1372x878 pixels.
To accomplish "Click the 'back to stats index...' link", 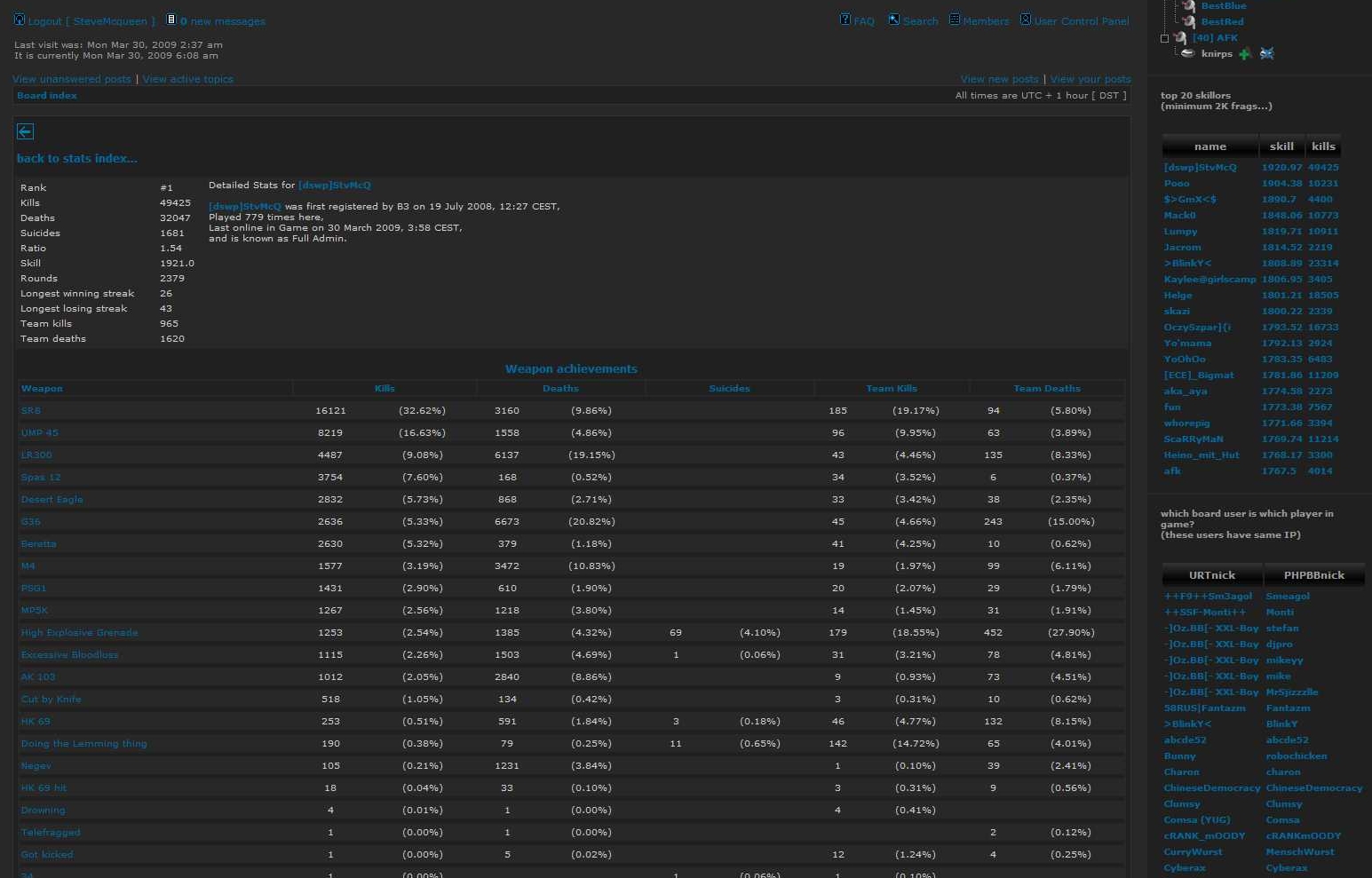I will 76,159.
